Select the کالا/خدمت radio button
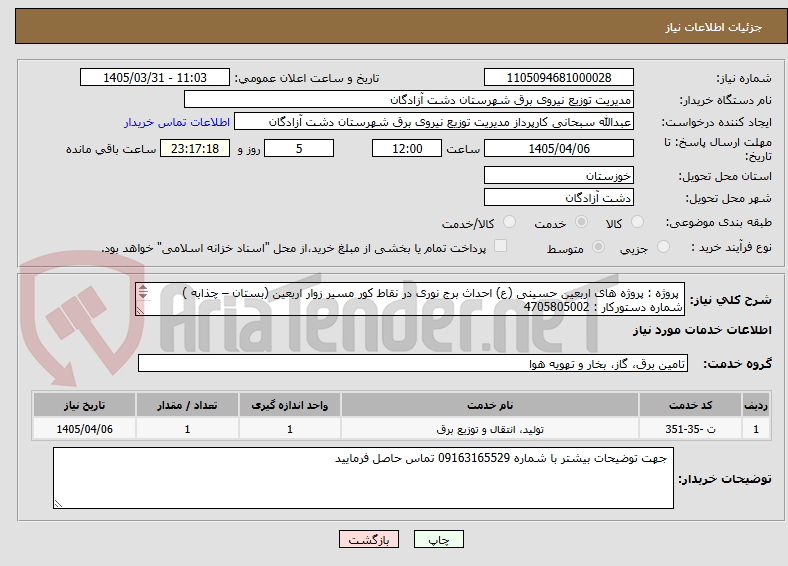The width and height of the screenshot is (788, 566). coord(510,222)
